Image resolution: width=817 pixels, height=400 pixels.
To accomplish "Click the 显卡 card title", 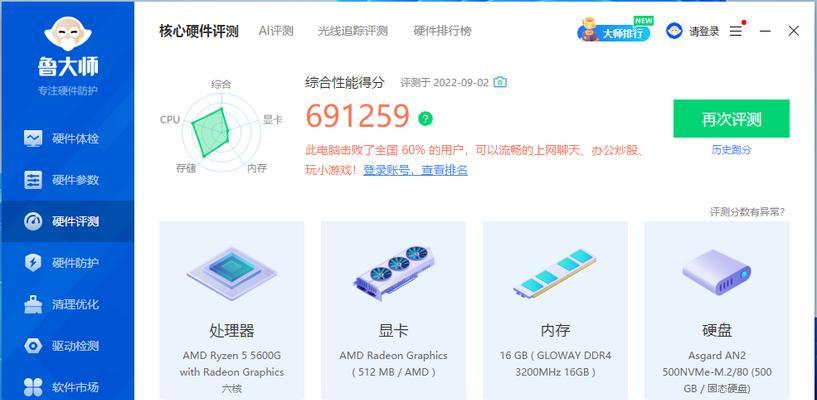I will click(393, 330).
